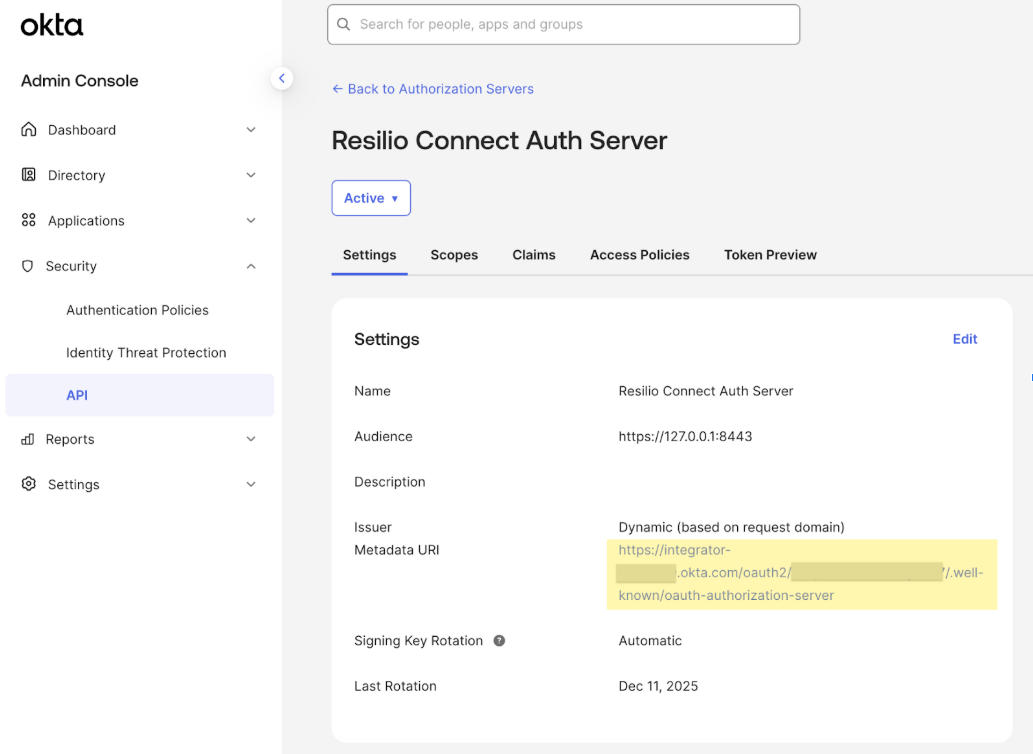Screen dimensions: 1033x754
Task: Go back to Authorization Servers
Action: click(x=433, y=89)
